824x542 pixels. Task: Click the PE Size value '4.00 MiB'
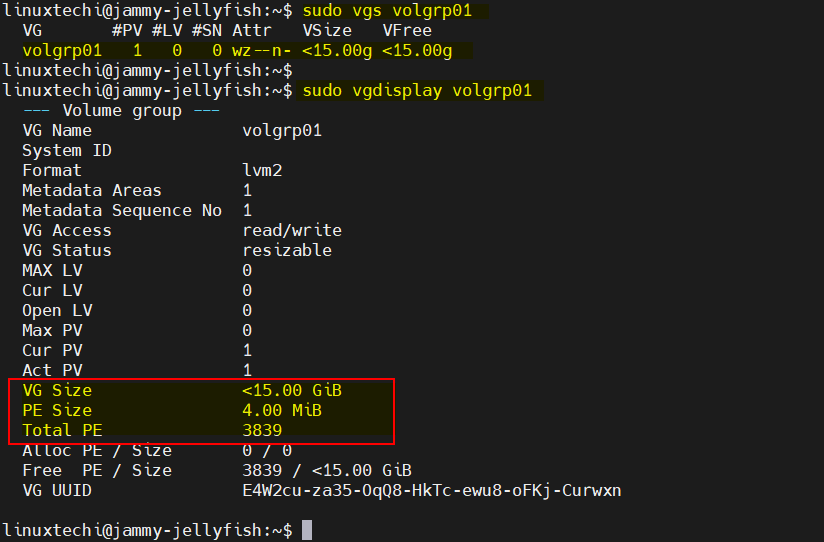(282, 410)
